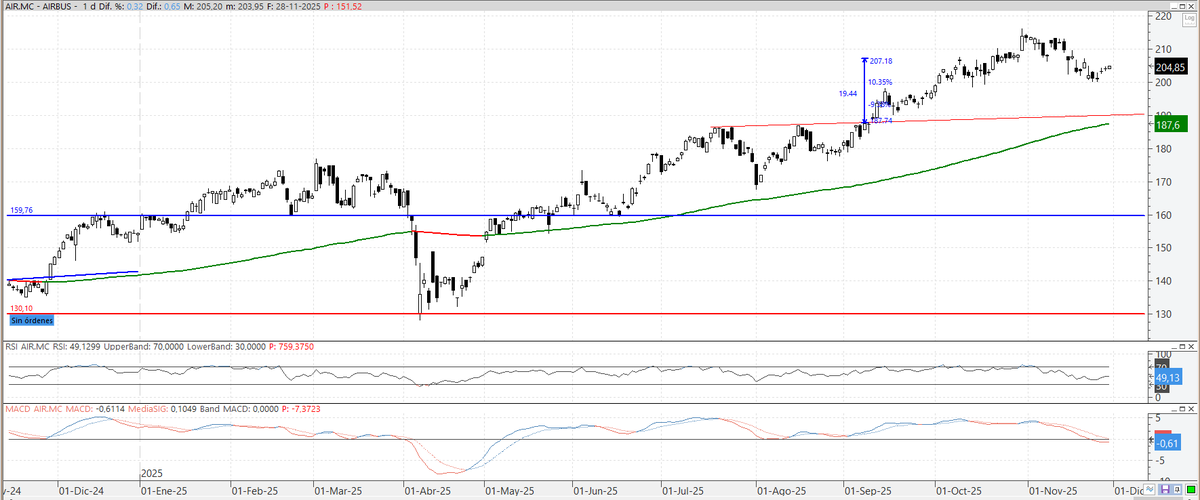1200x500 pixels.
Task: Click the 19.44 measurement annotation
Action: 848,92
